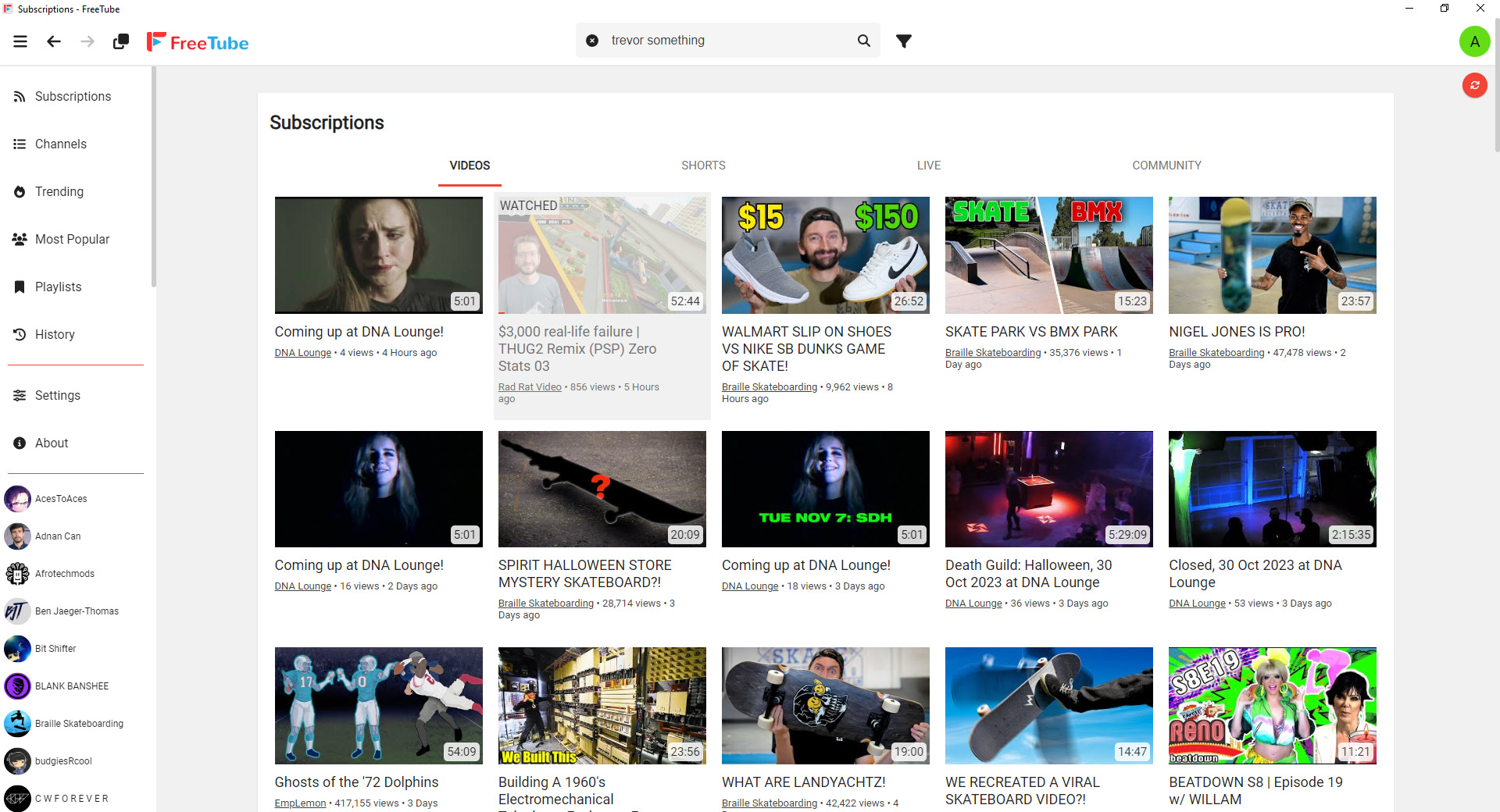The height and width of the screenshot is (812, 1500).
Task: Minimize the FreeTube window
Action: [x=1409, y=9]
